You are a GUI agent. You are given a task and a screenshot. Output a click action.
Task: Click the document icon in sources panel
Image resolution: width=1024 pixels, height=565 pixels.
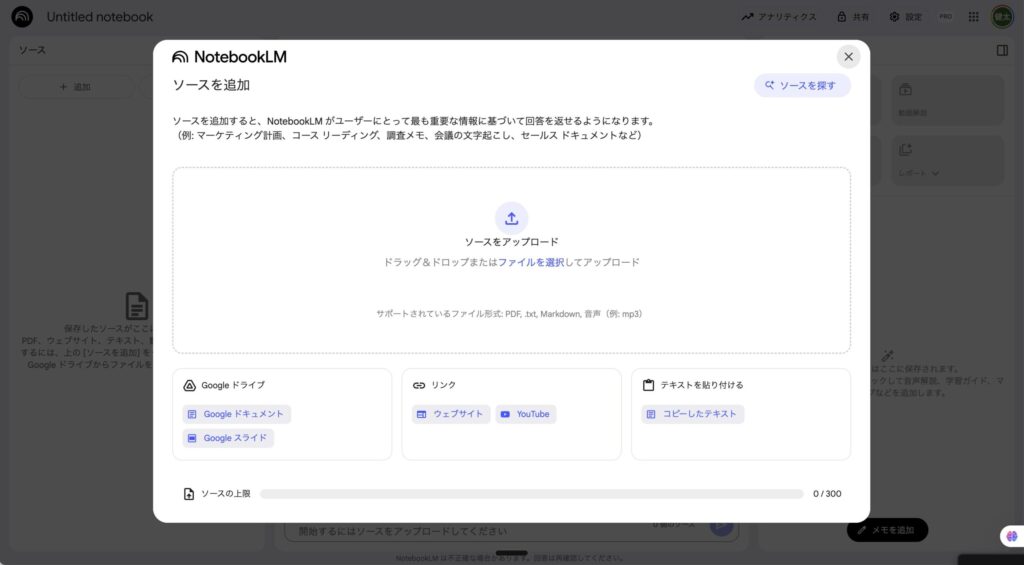(x=136, y=306)
